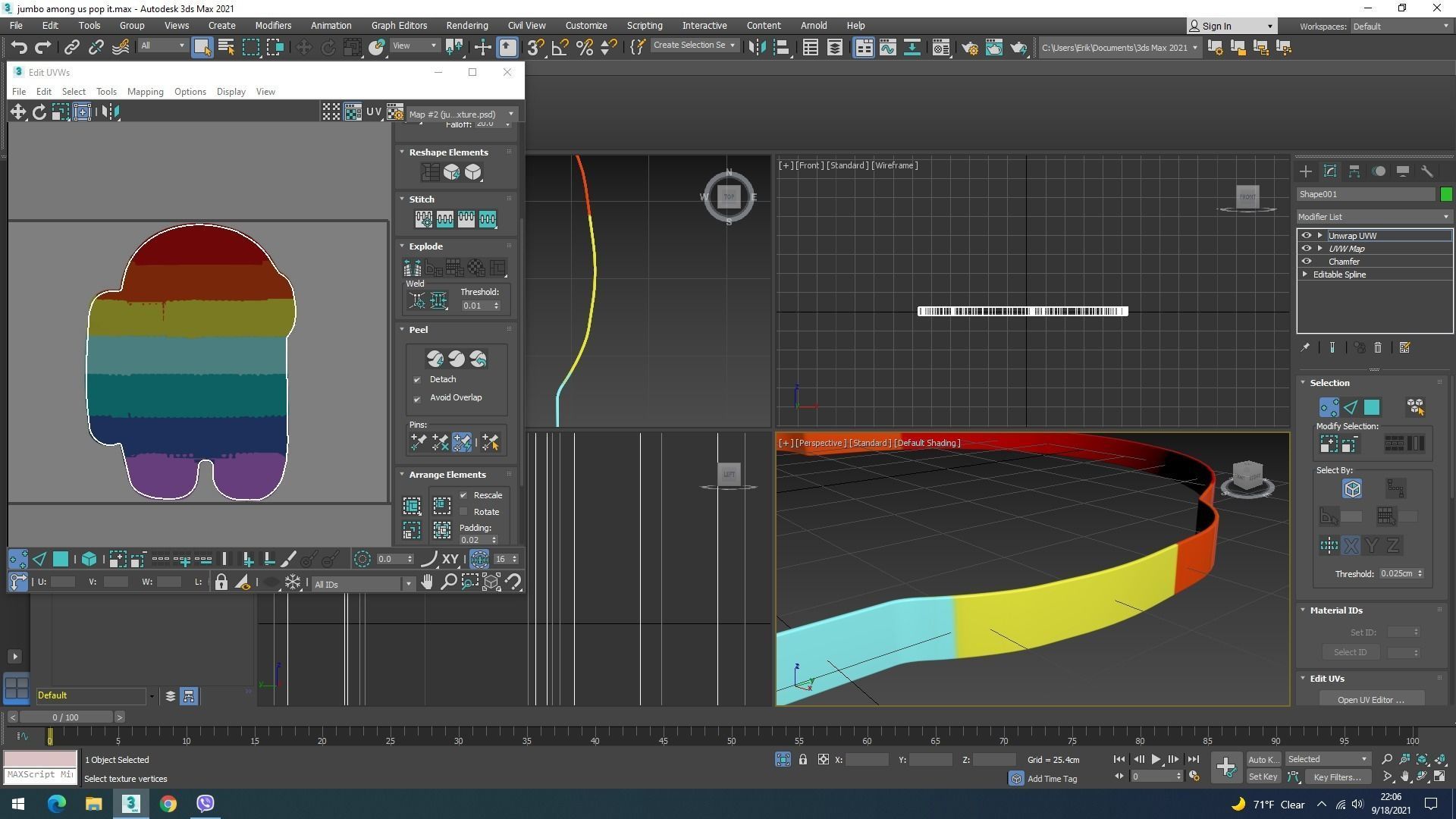The height and width of the screenshot is (819, 1456).
Task: Click the lock selection padlock in UV editor
Action: (x=221, y=582)
